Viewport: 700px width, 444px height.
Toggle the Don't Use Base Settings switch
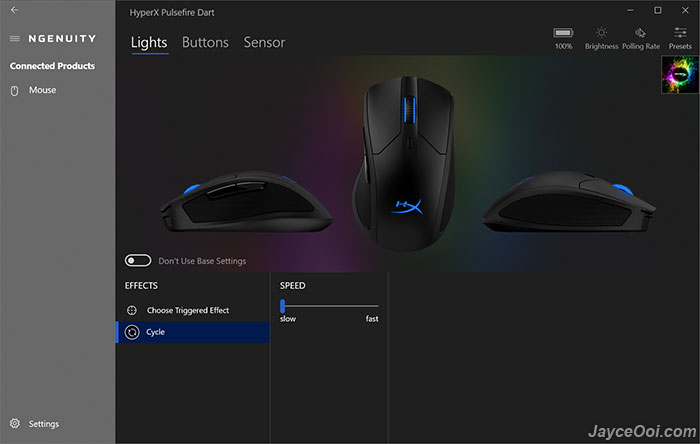click(138, 261)
